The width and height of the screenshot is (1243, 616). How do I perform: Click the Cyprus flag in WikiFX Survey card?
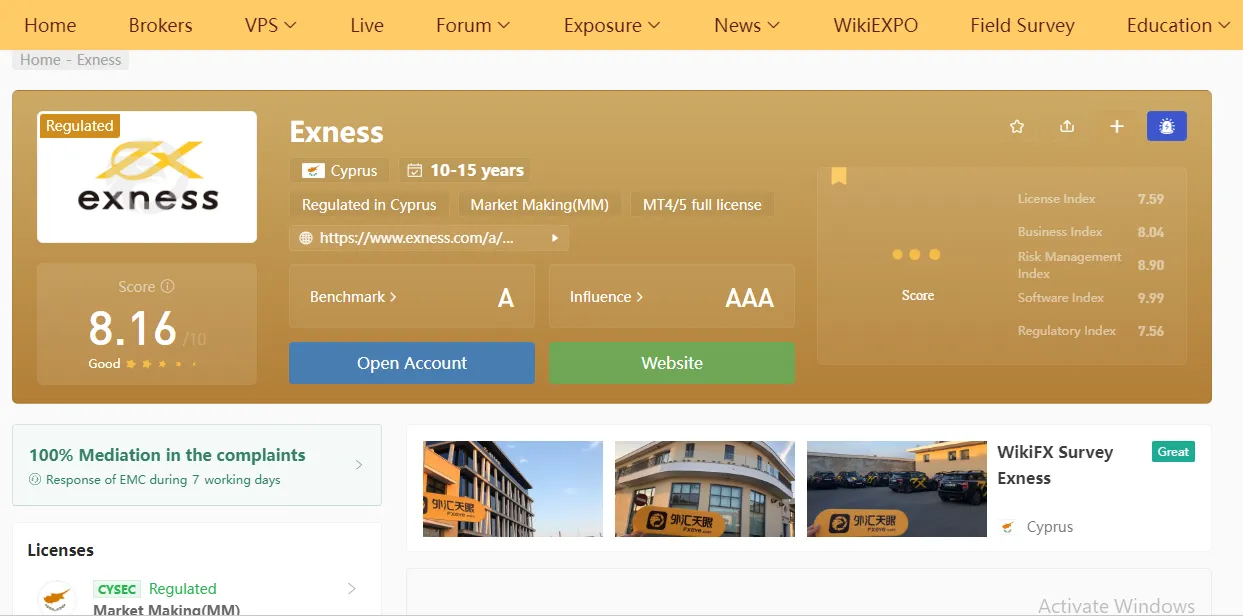coord(1008,527)
